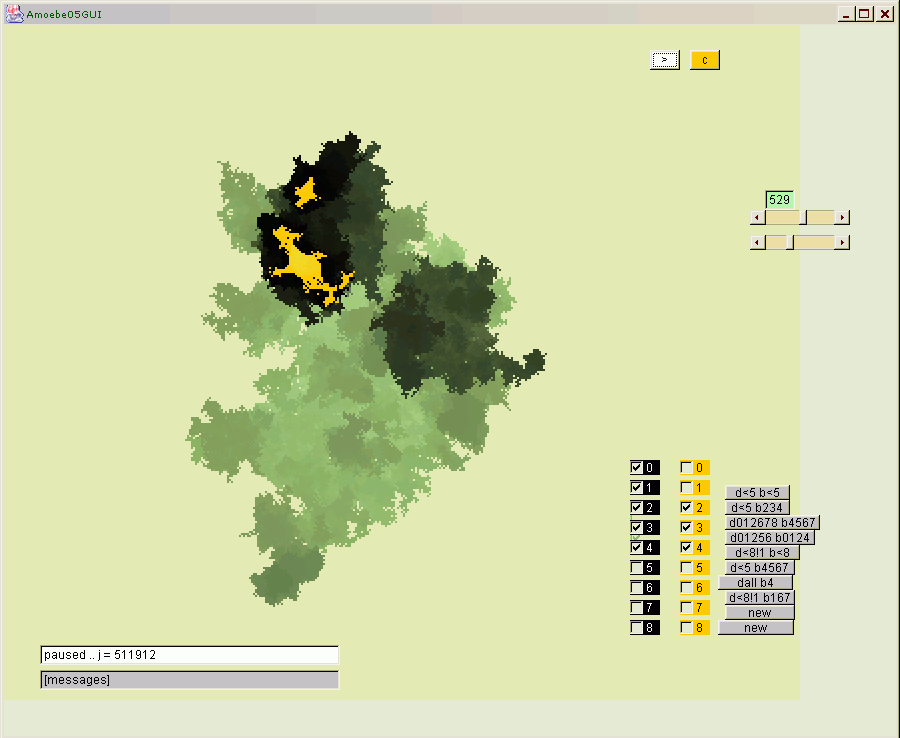Check yellow checkbox 5
The height and width of the screenshot is (738, 900).
click(x=686, y=568)
